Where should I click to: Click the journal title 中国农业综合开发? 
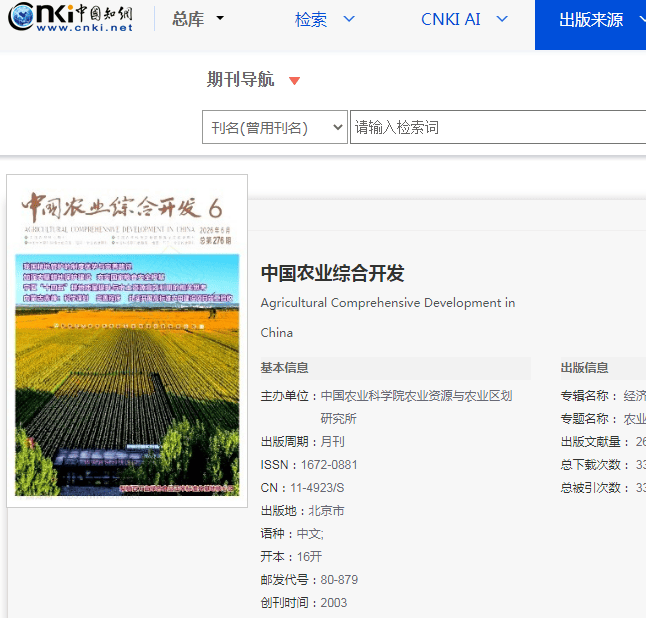click(332, 273)
